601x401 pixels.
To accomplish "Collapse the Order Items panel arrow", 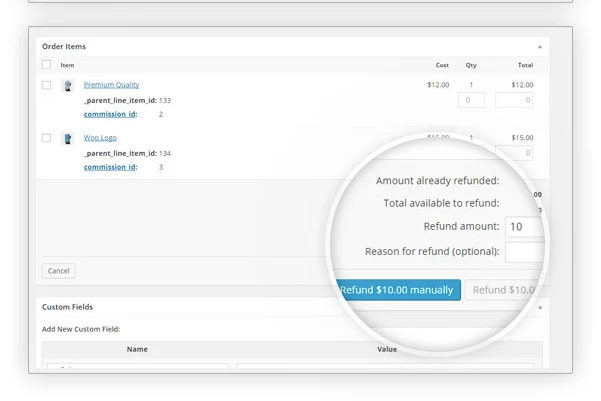I will click(x=540, y=47).
